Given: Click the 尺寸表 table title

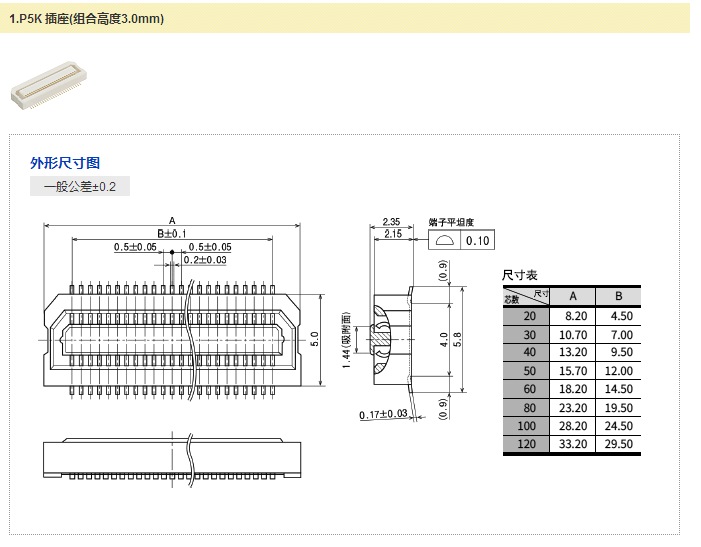Looking at the screenshot, I should [519, 275].
